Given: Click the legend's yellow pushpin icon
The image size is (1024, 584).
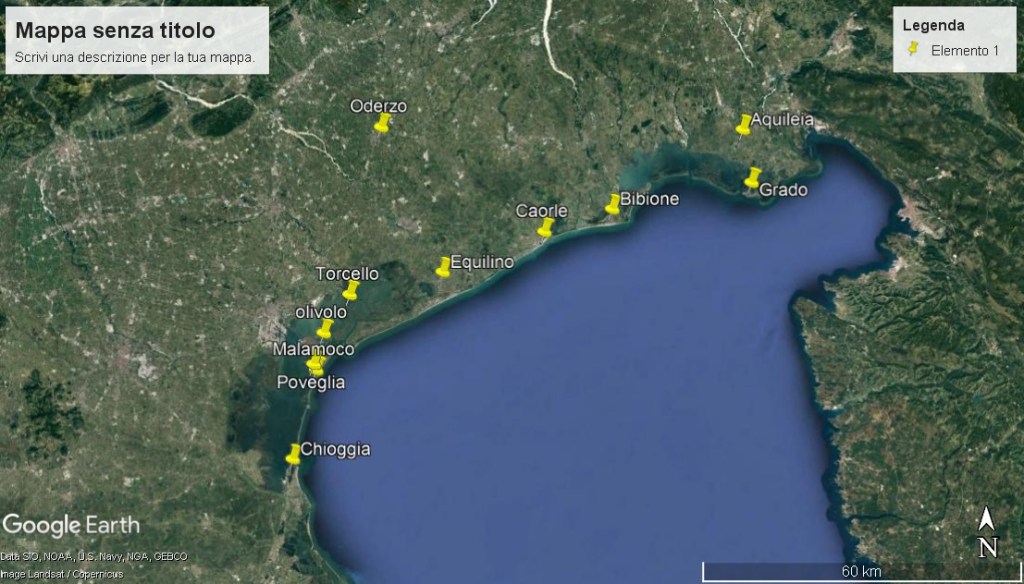Looking at the screenshot, I should 912,50.
